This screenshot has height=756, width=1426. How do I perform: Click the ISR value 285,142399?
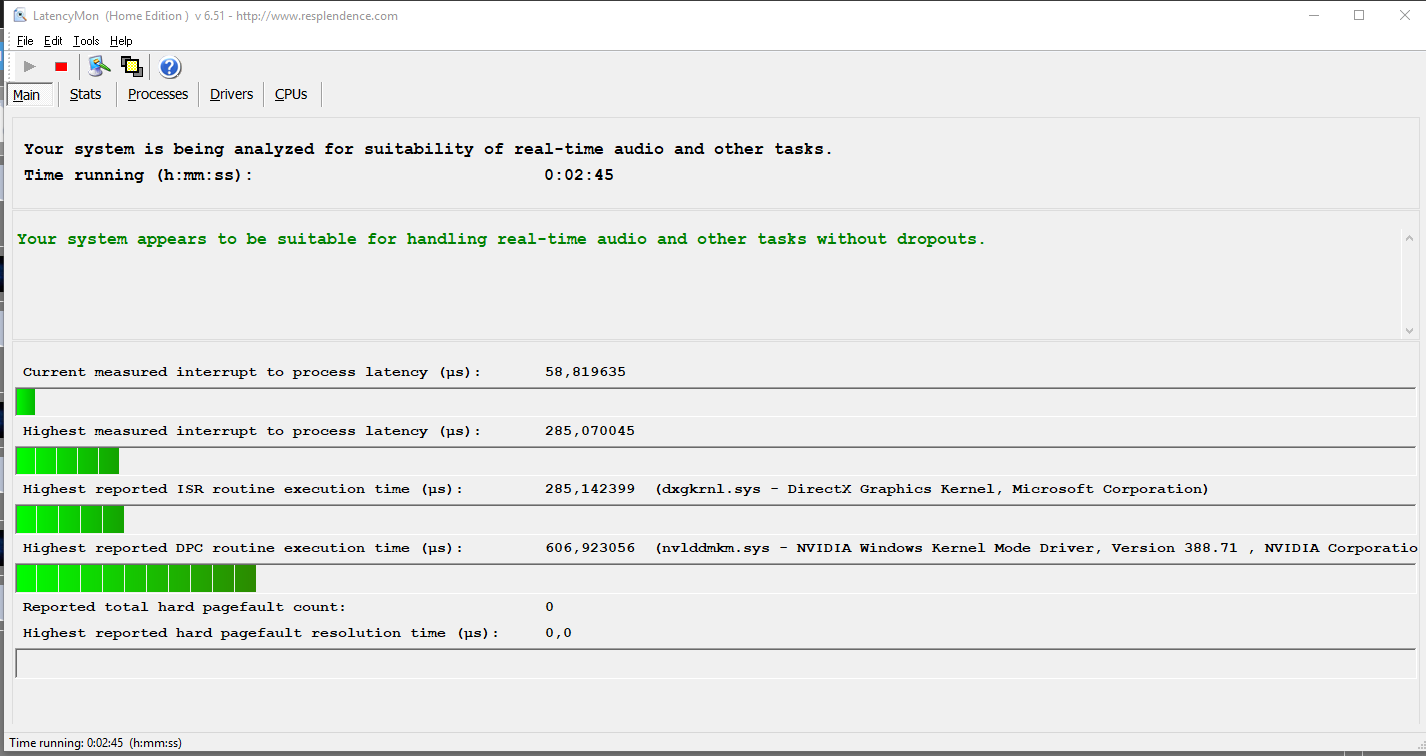click(590, 489)
